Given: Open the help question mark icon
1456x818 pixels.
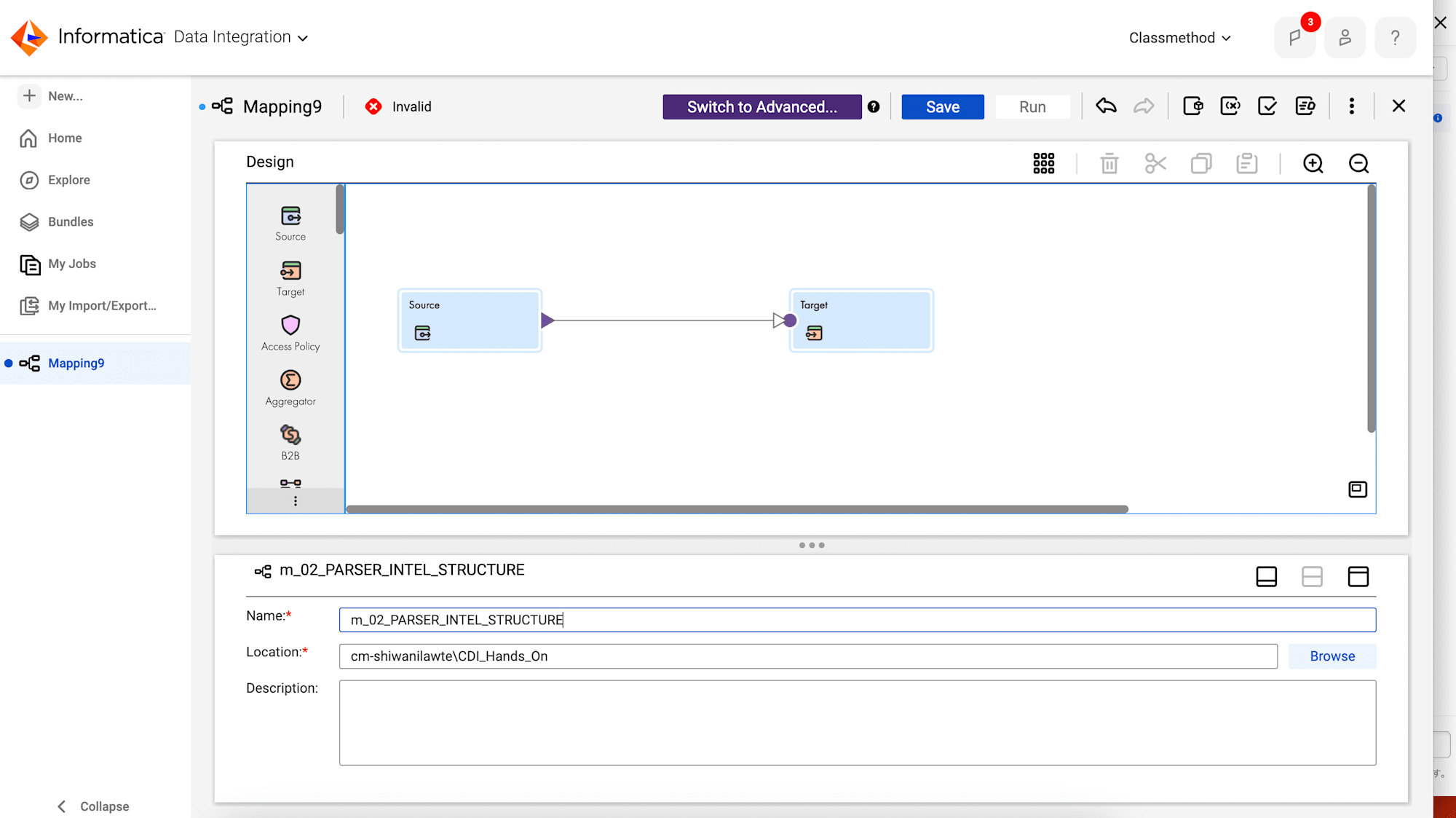Looking at the screenshot, I should [1395, 37].
